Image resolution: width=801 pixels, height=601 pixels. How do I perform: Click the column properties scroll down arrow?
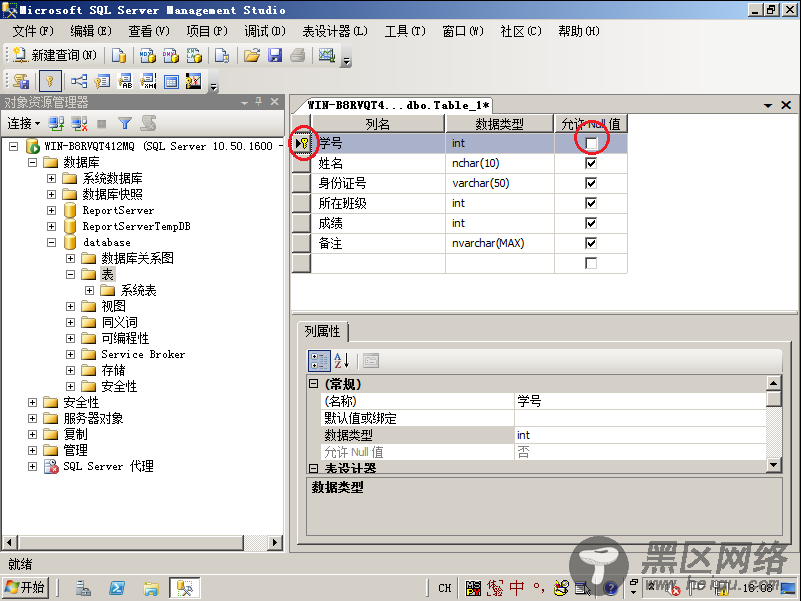point(773,465)
